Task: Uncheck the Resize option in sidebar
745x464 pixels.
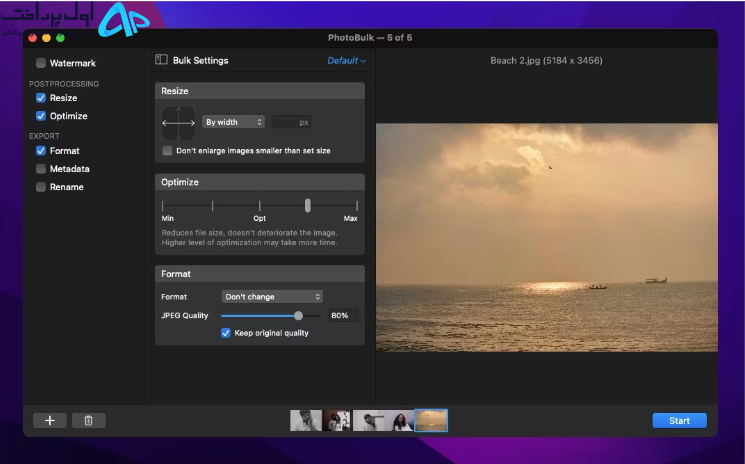Action: 41,98
